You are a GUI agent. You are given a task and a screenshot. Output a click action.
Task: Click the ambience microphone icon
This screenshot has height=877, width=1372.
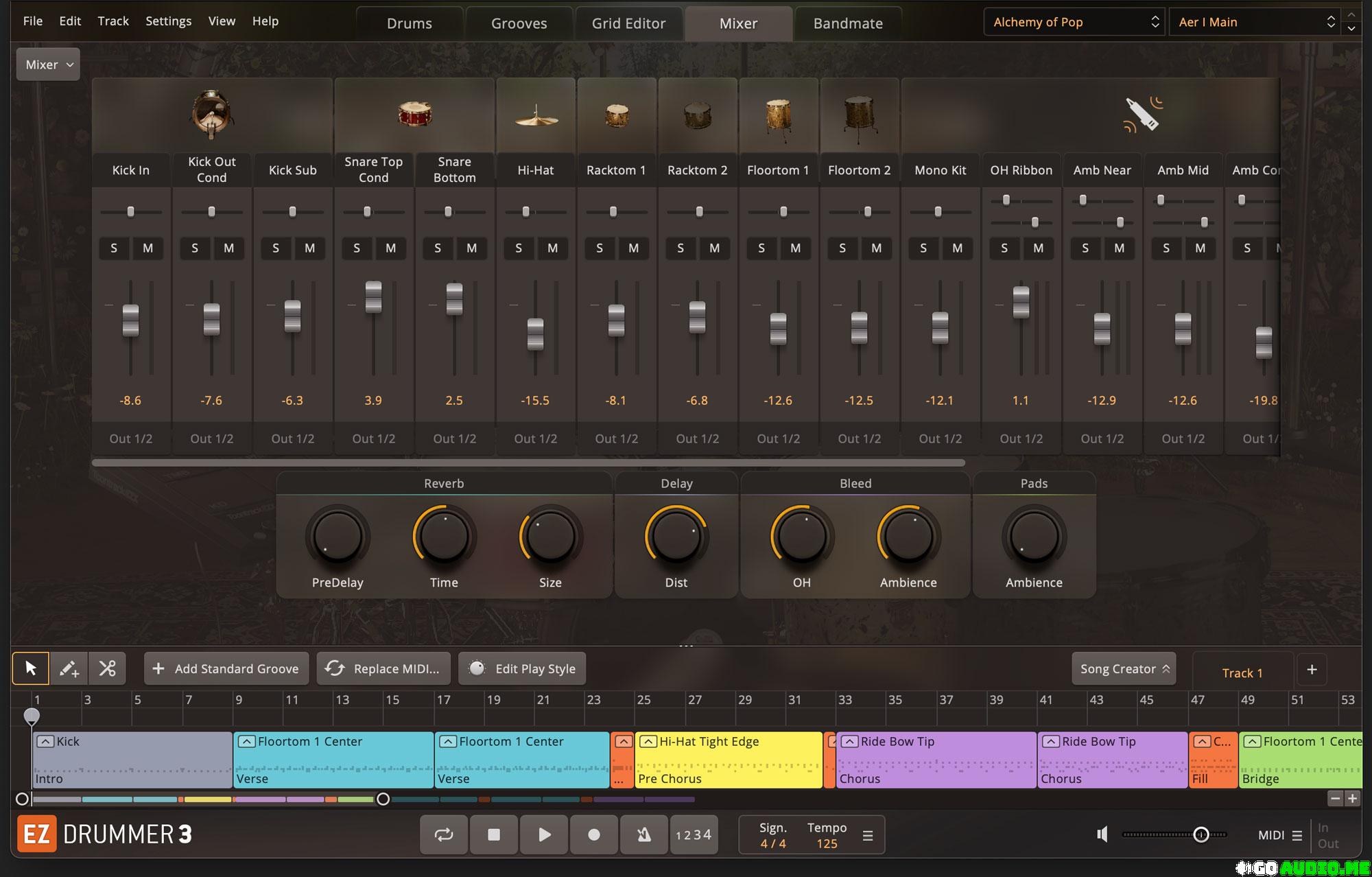(x=1142, y=114)
